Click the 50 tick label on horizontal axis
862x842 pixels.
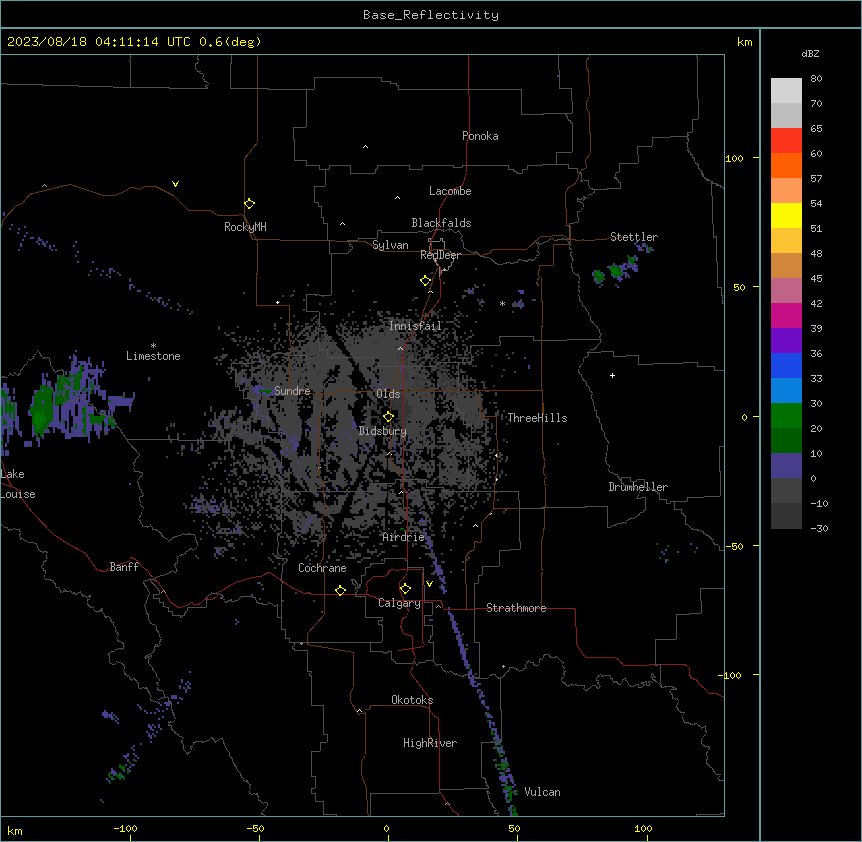tap(514, 828)
